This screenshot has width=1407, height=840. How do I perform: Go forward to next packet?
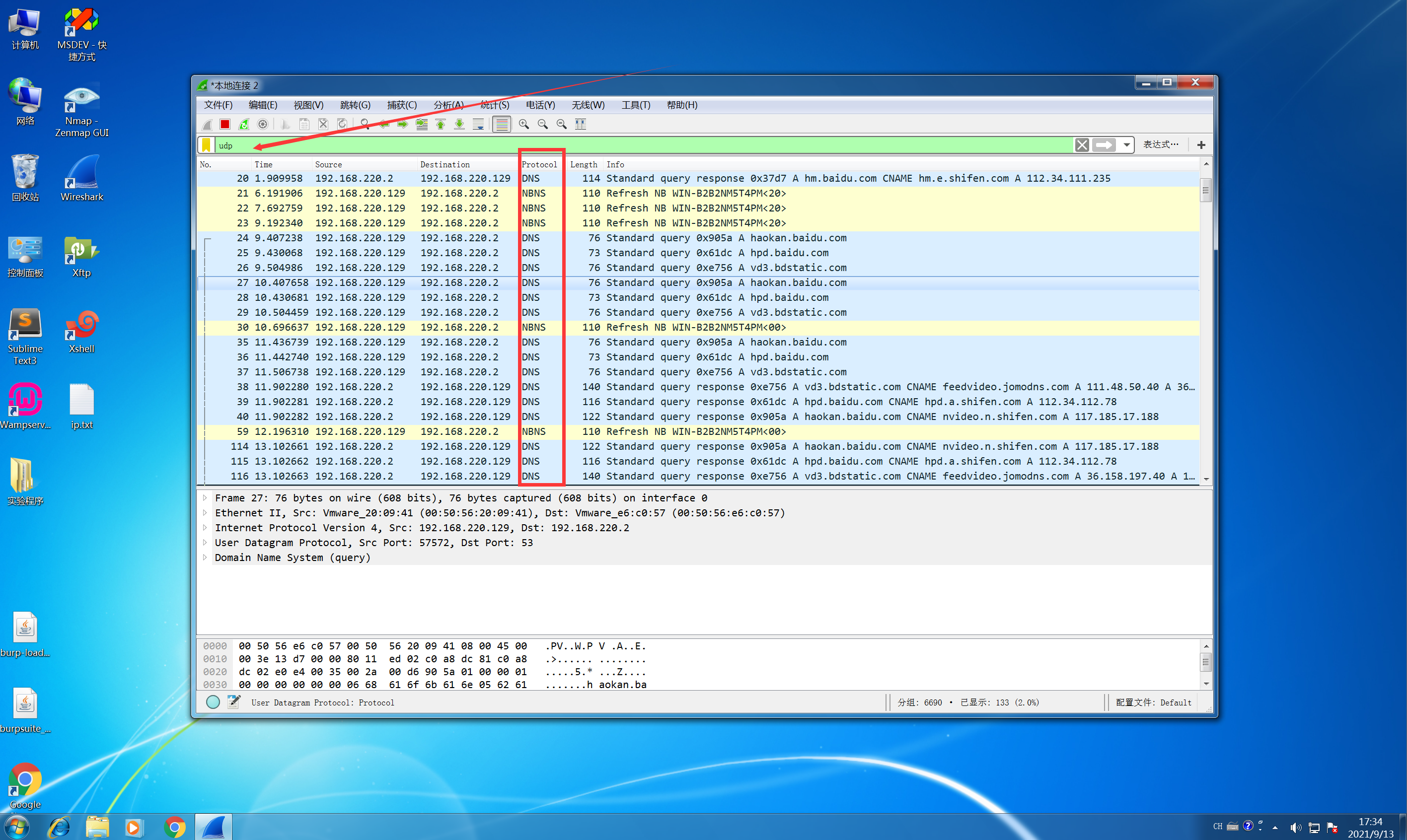pyautogui.click(x=403, y=125)
